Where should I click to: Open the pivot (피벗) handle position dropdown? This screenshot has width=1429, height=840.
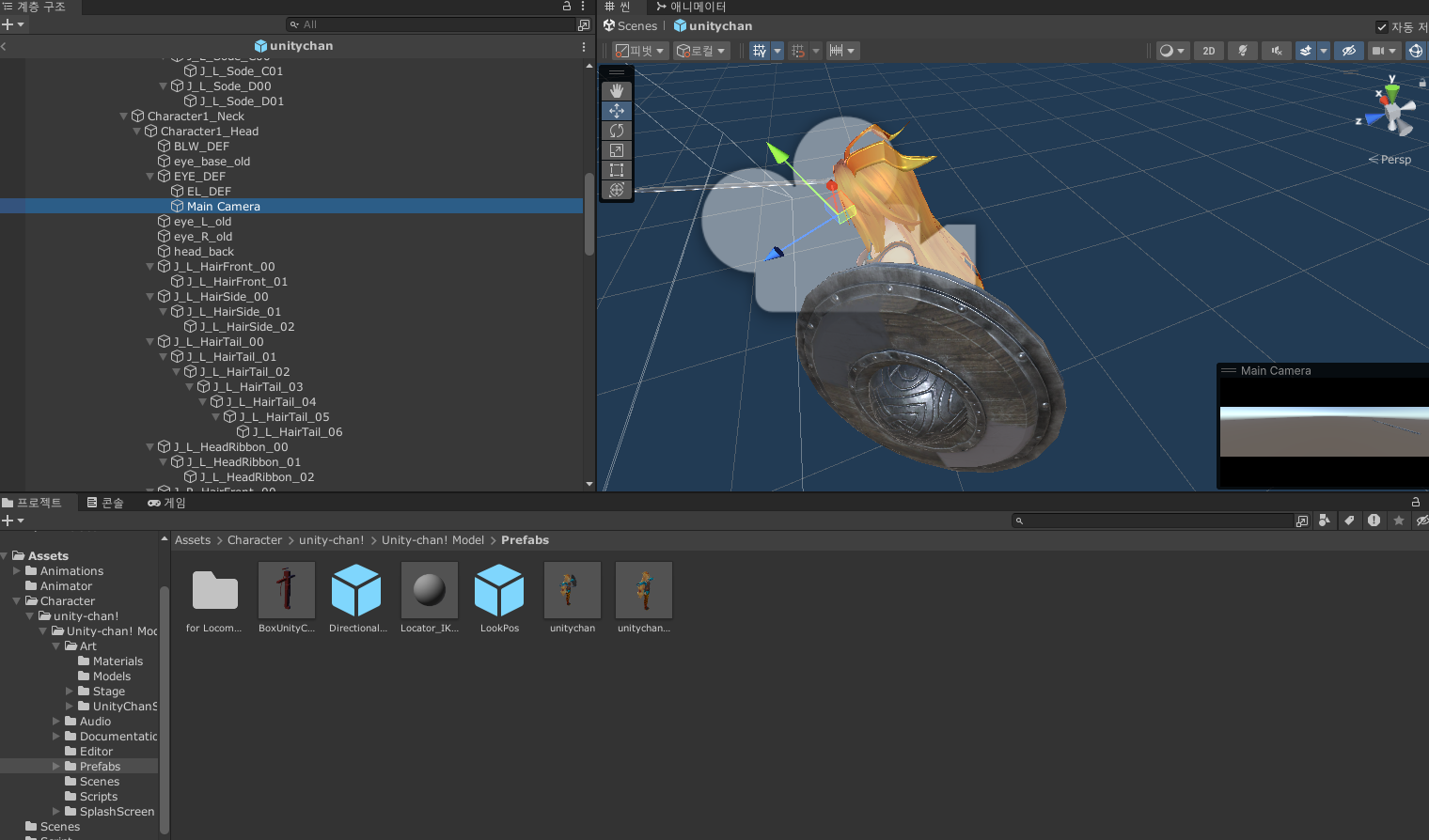click(x=640, y=51)
